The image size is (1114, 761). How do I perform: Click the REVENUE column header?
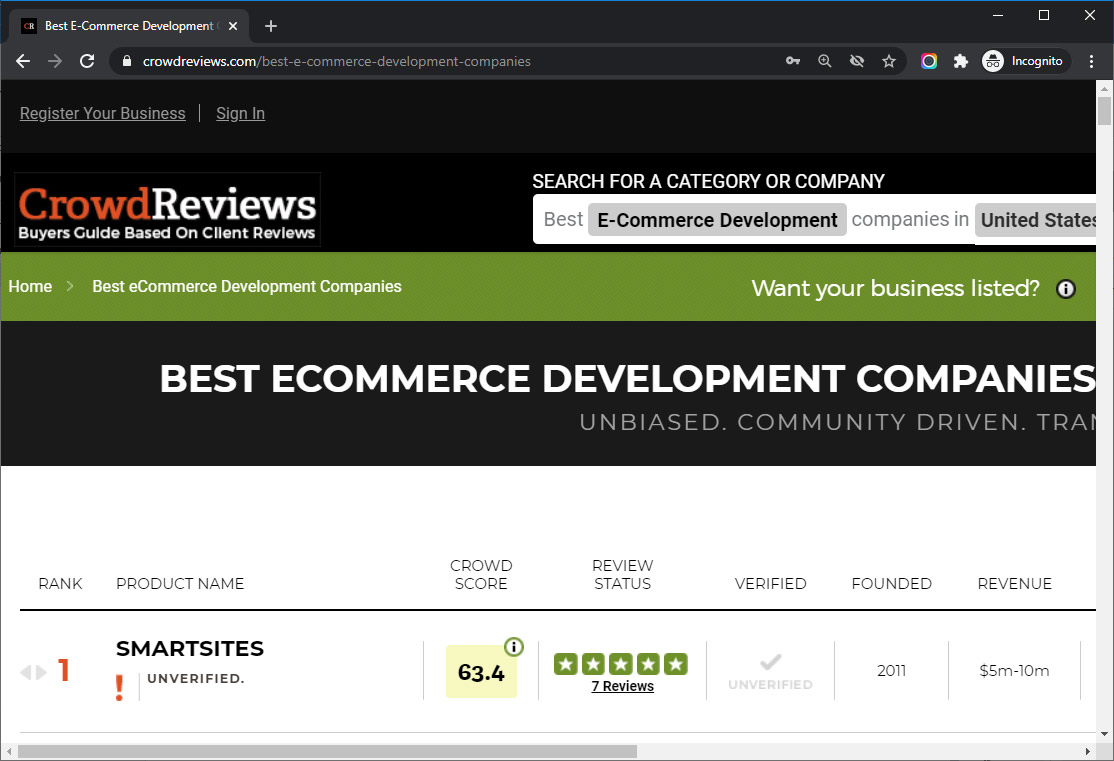pyautogui.click(x=1015, y=583)
